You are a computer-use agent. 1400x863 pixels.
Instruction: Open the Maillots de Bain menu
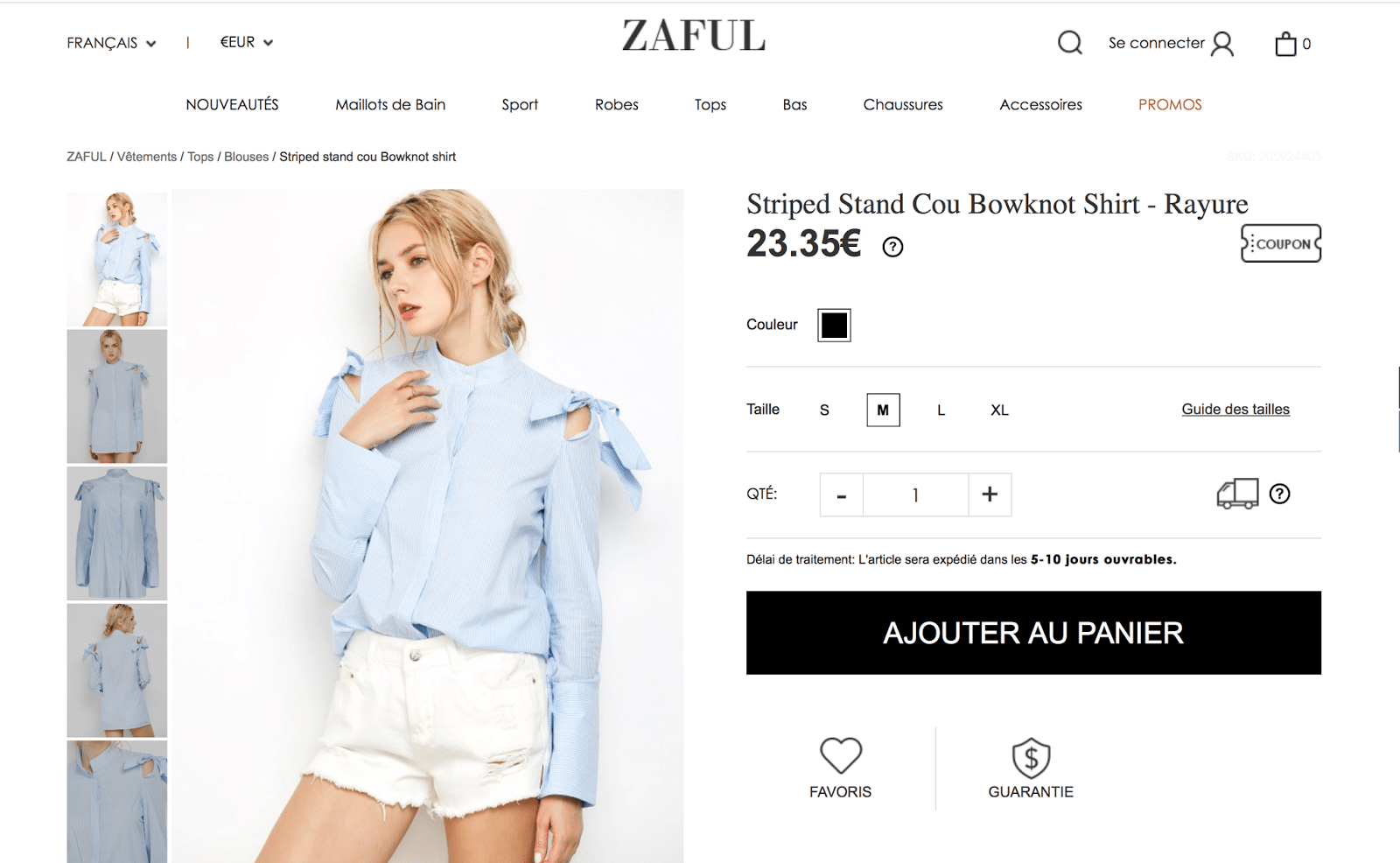coord(390,104)
